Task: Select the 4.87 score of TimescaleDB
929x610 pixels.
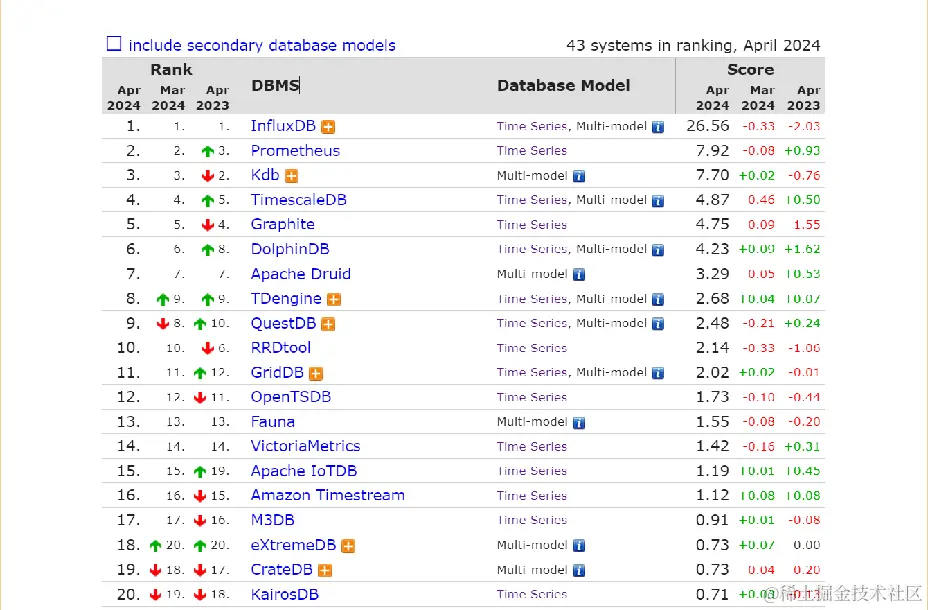Action: click(x=713, y=200)
